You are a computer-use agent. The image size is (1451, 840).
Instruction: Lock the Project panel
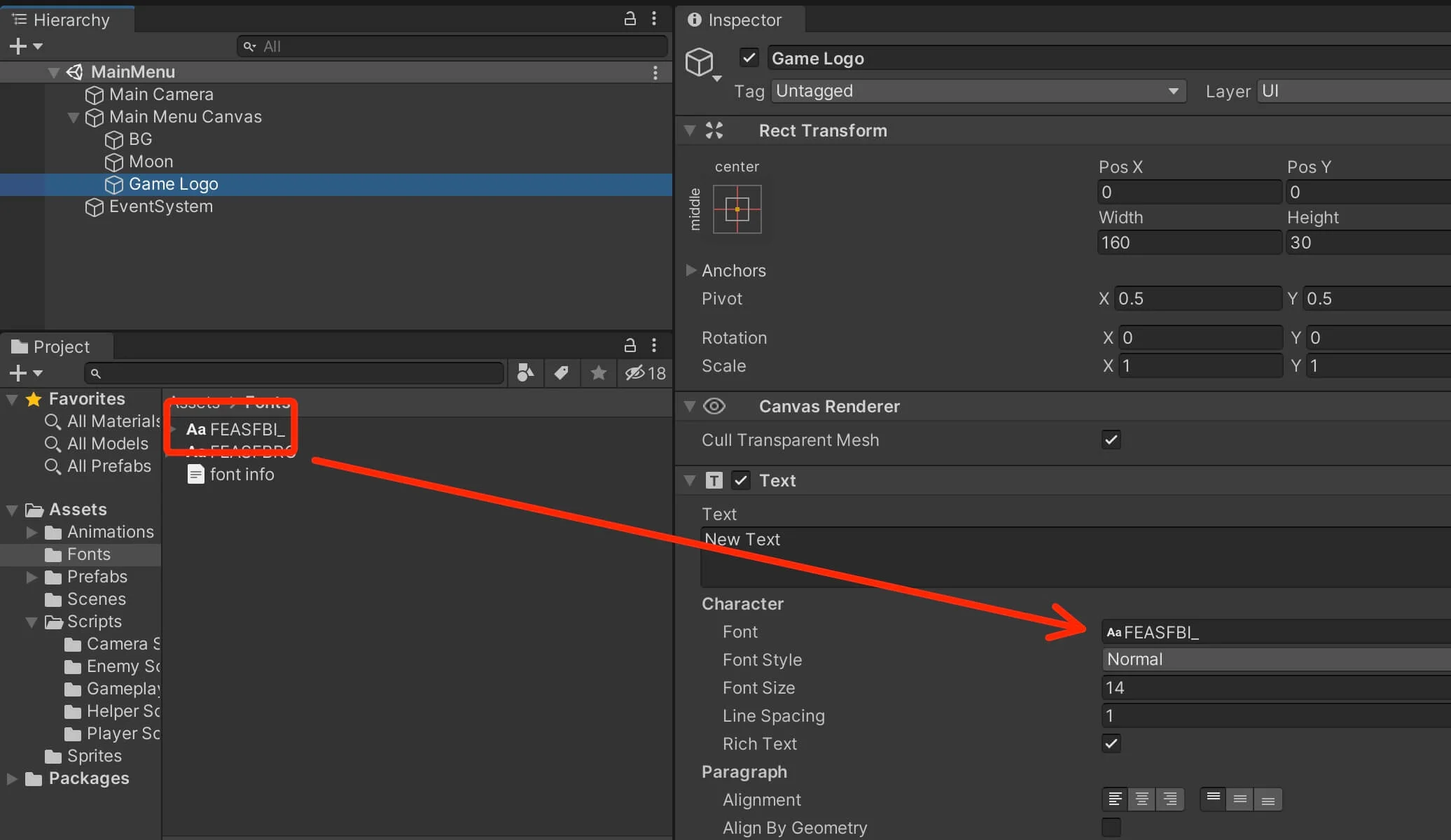click(x=630, y=345)
